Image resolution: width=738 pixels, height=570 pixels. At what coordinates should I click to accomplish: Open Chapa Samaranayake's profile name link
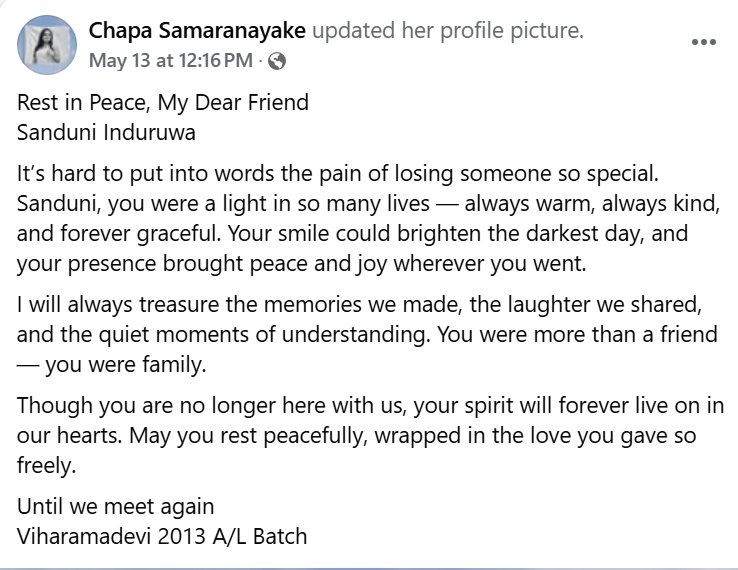[x=197, y=31]
